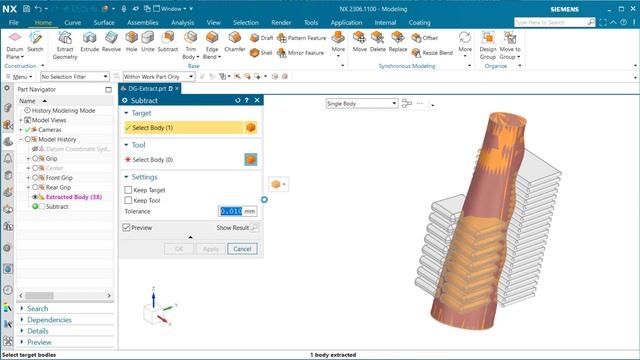Viewport: 640px width, 360px height.
Task: Click the Apply button
Action: click(x=211, y=249)
